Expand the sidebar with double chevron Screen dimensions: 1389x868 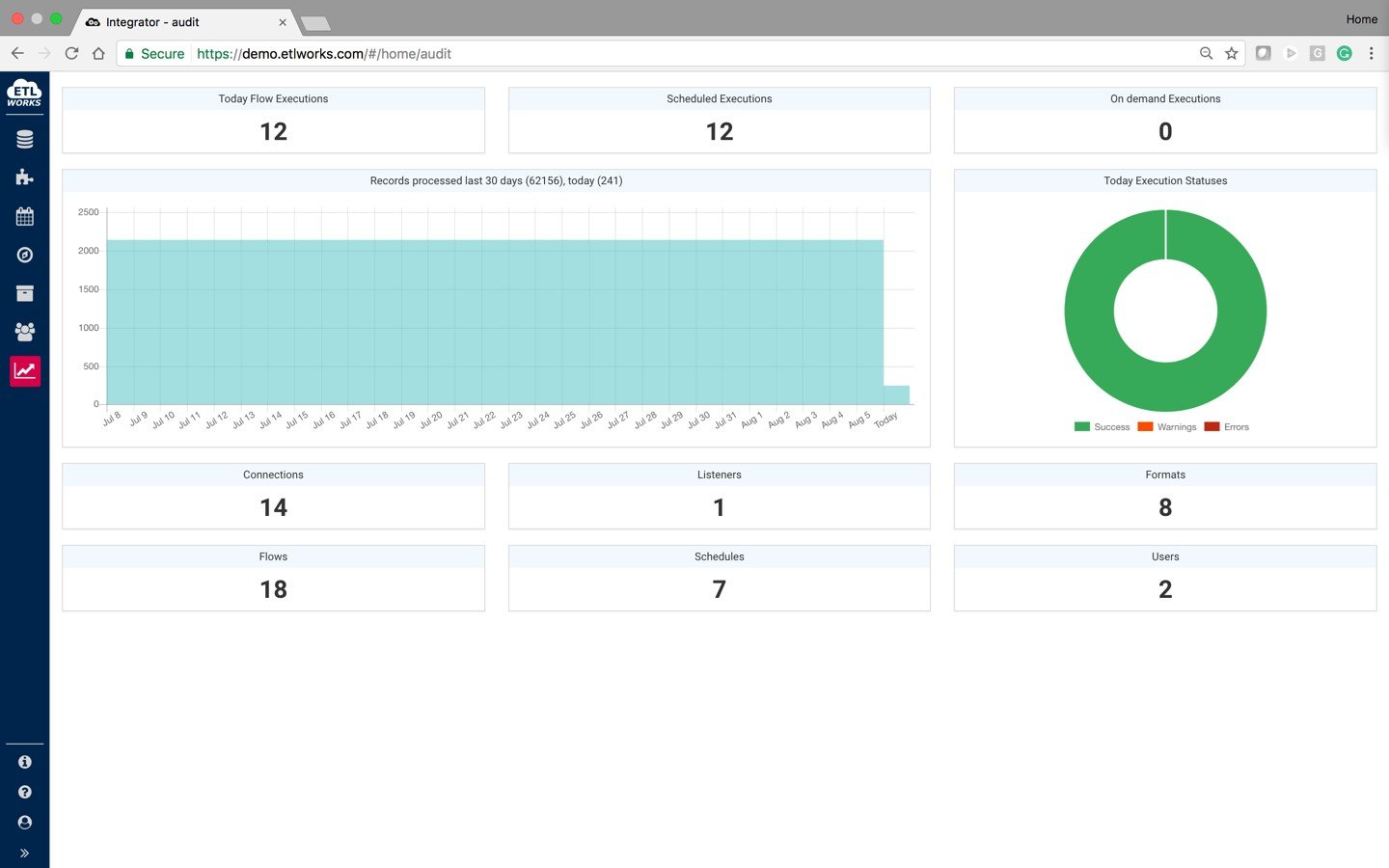[25, 853]
